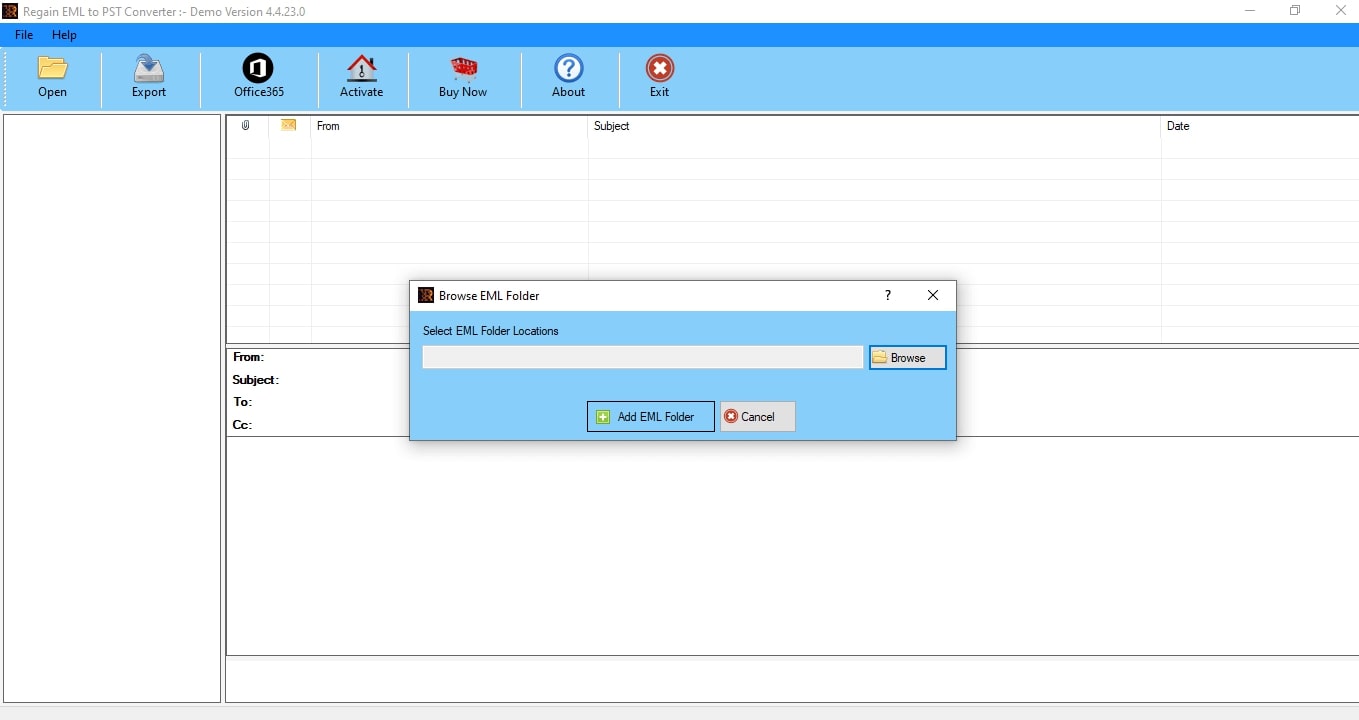
Task: Click the dialog's question mark help button
Action: click(x=887, y=295)
